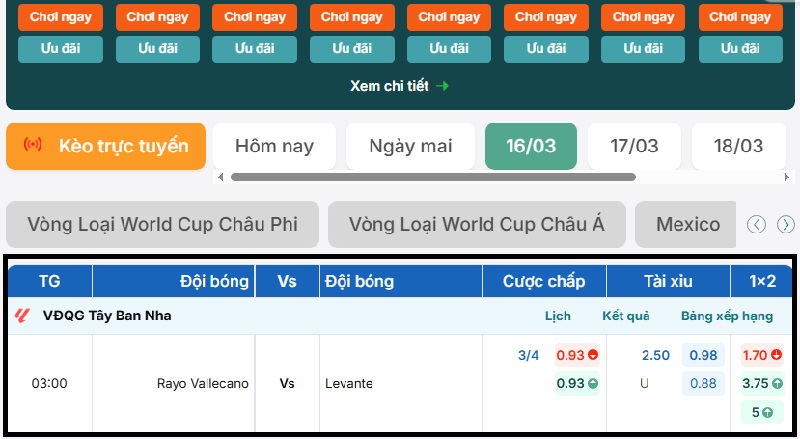Image resolution: width=800 pixels, height=439 pixels.
Task: Select the Mexico league tab
Action: pos(688,224)
